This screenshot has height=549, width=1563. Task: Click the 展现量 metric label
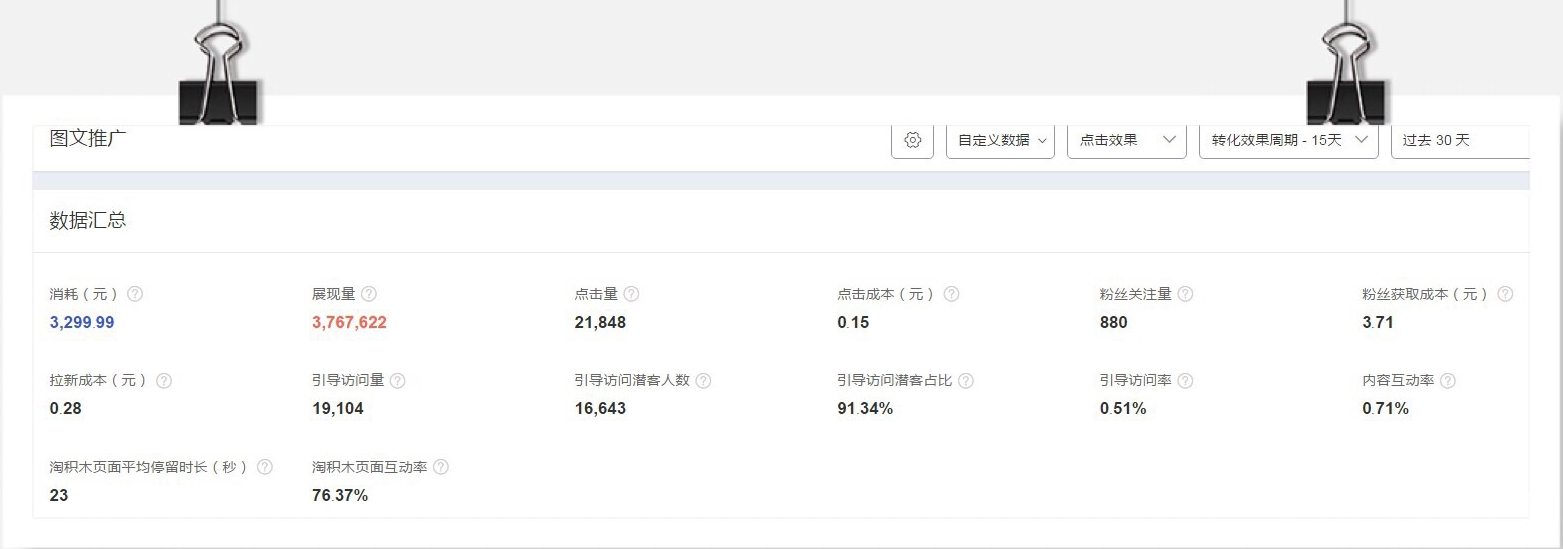(334, 294)
